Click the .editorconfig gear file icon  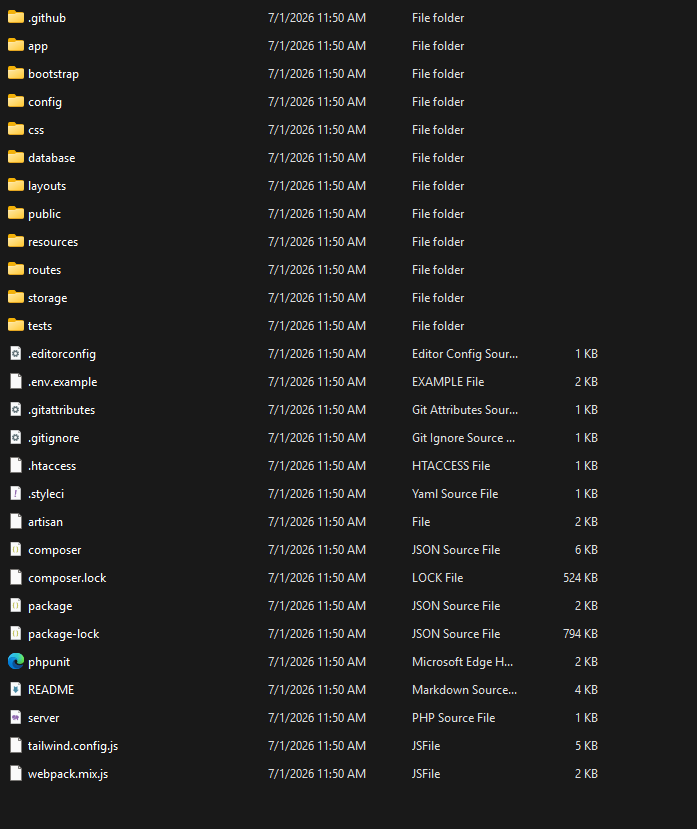coord(16,353)
